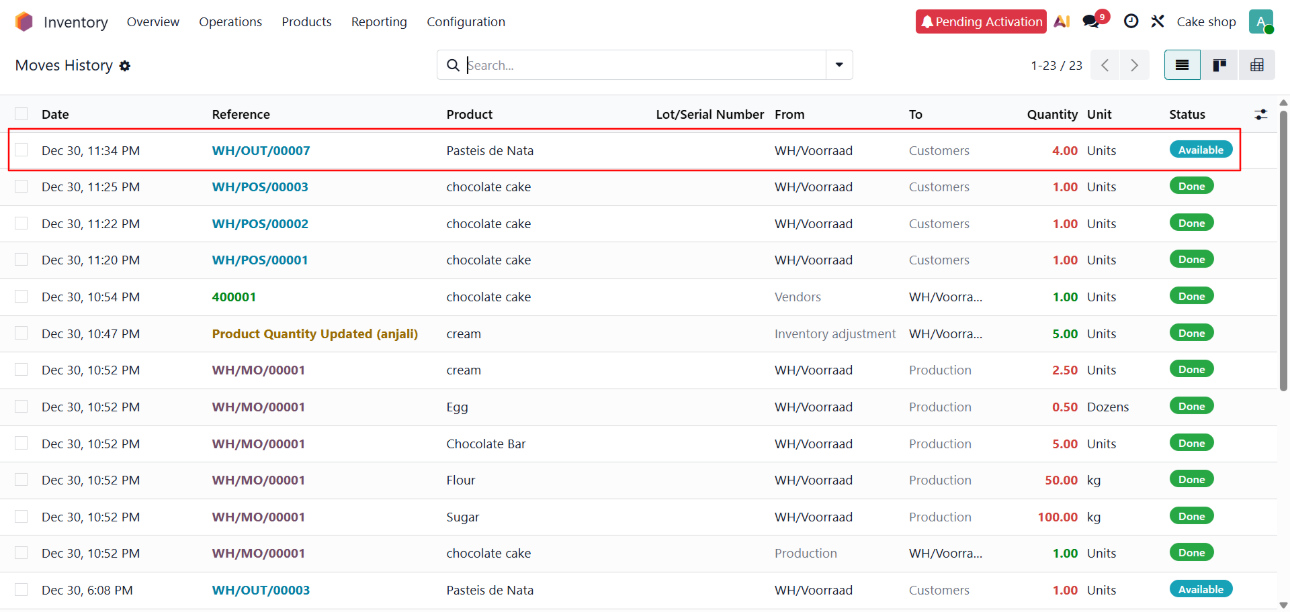Switch to Pivot table view

(1257, 65)
